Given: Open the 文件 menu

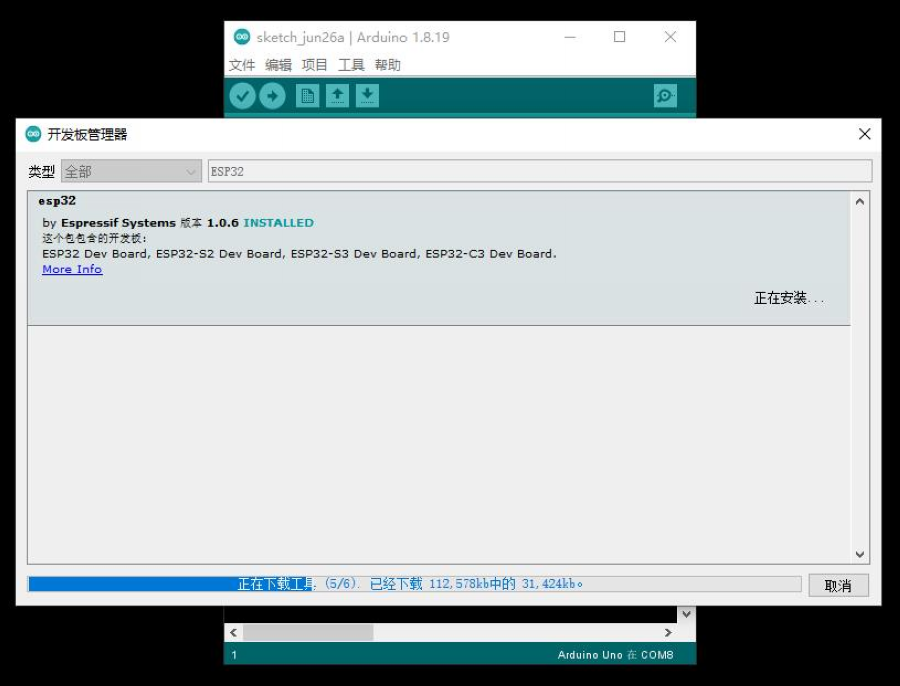Looking at the screenshot, I should tap(242, 65).
